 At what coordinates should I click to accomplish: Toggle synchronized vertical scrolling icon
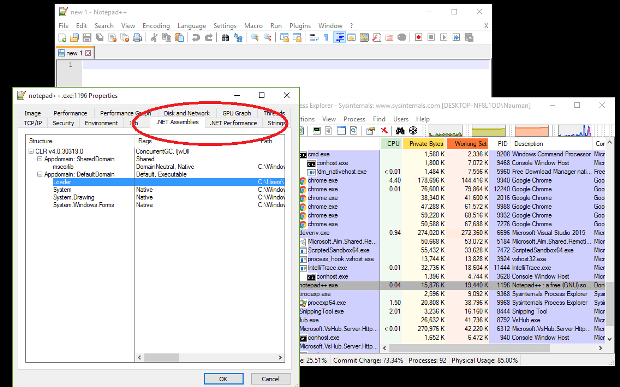pos(284,38)
